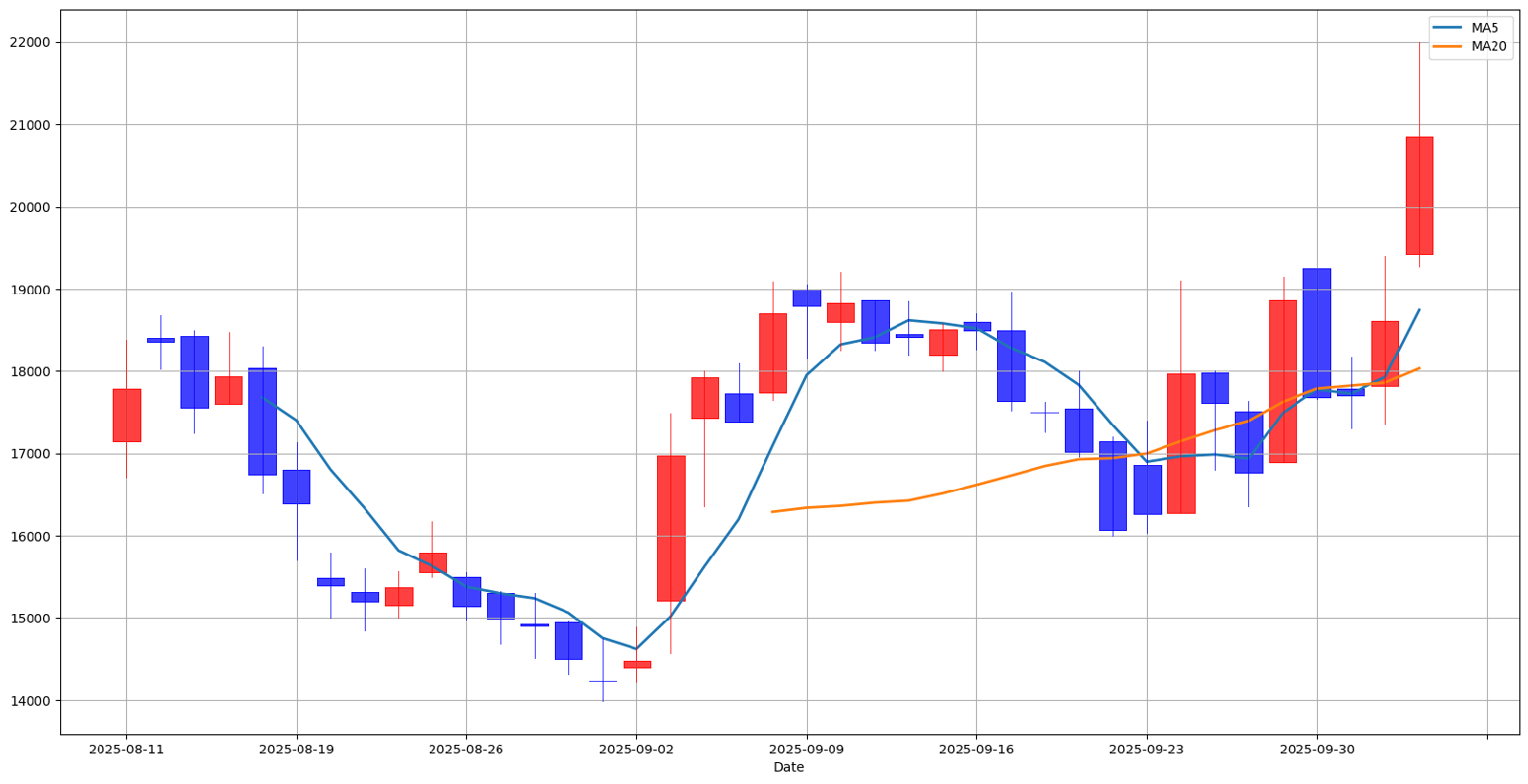Click the 14000 y-axis price label
Image resolution: width=1528 pixels, height=784 pixels.
(x=31, y=701)
